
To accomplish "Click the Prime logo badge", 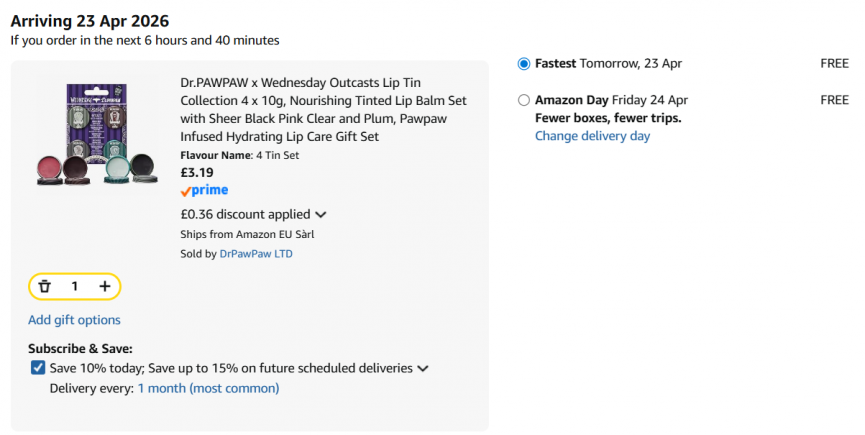I will coord(204,190).
